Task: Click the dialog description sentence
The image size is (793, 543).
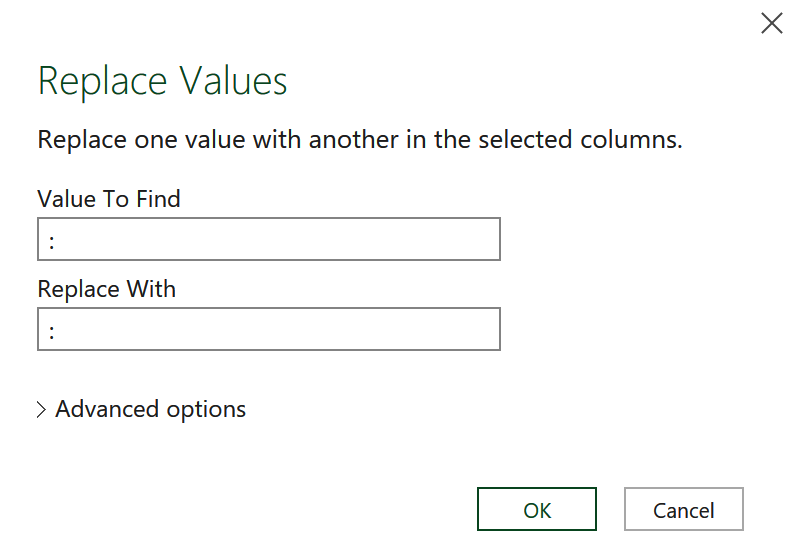Action: pyautogui.click(x=359, y=139)
